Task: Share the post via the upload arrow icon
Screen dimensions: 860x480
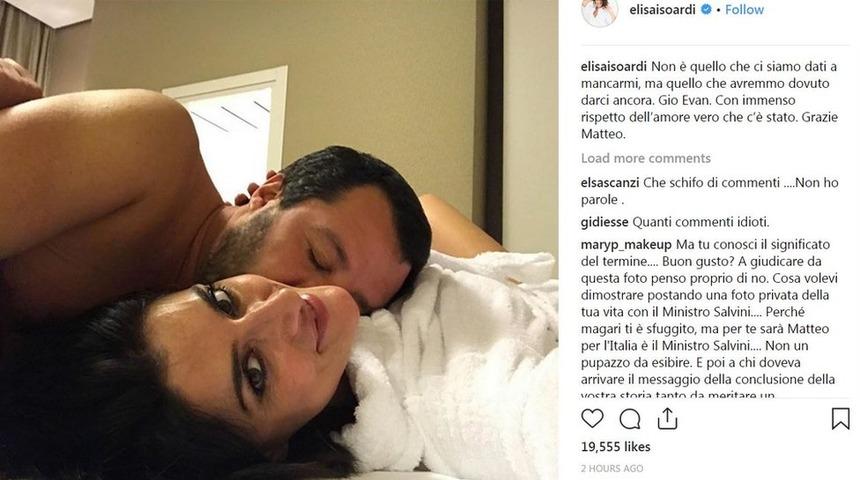Action: [667, 419]
